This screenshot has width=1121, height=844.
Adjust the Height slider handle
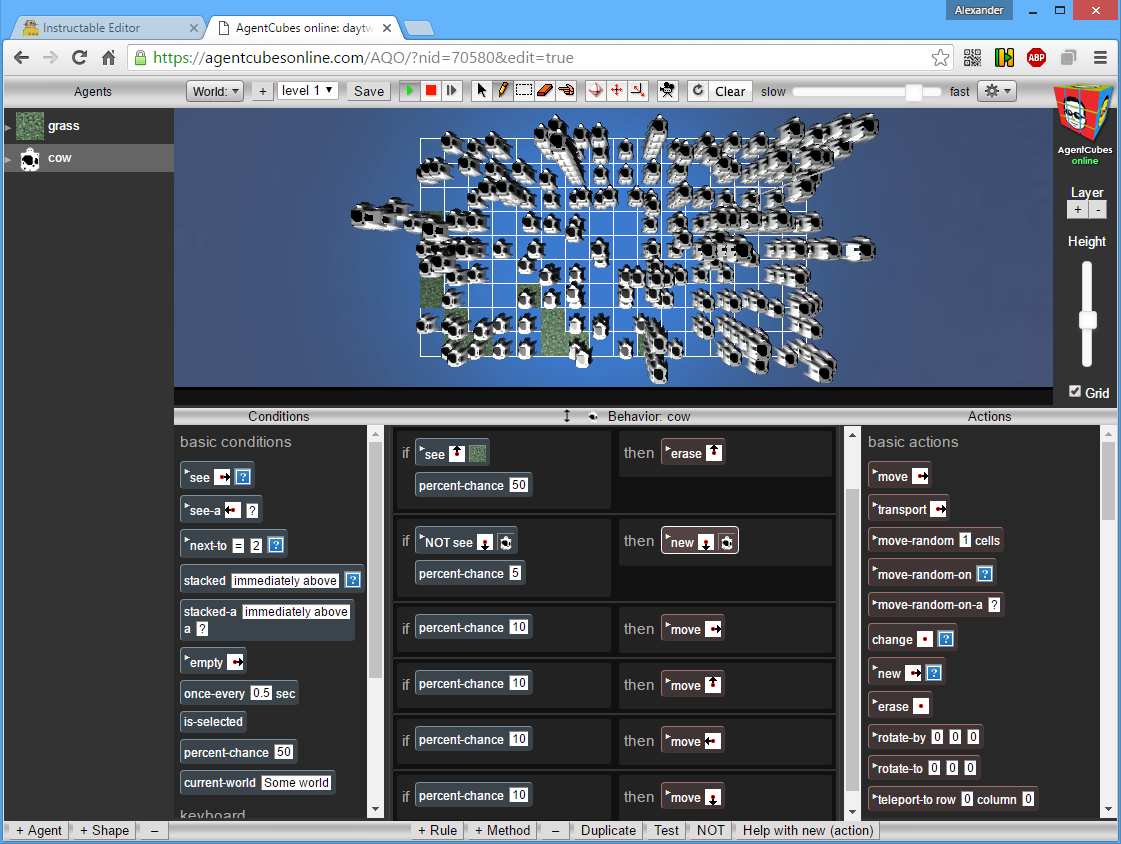[1087, 319]
